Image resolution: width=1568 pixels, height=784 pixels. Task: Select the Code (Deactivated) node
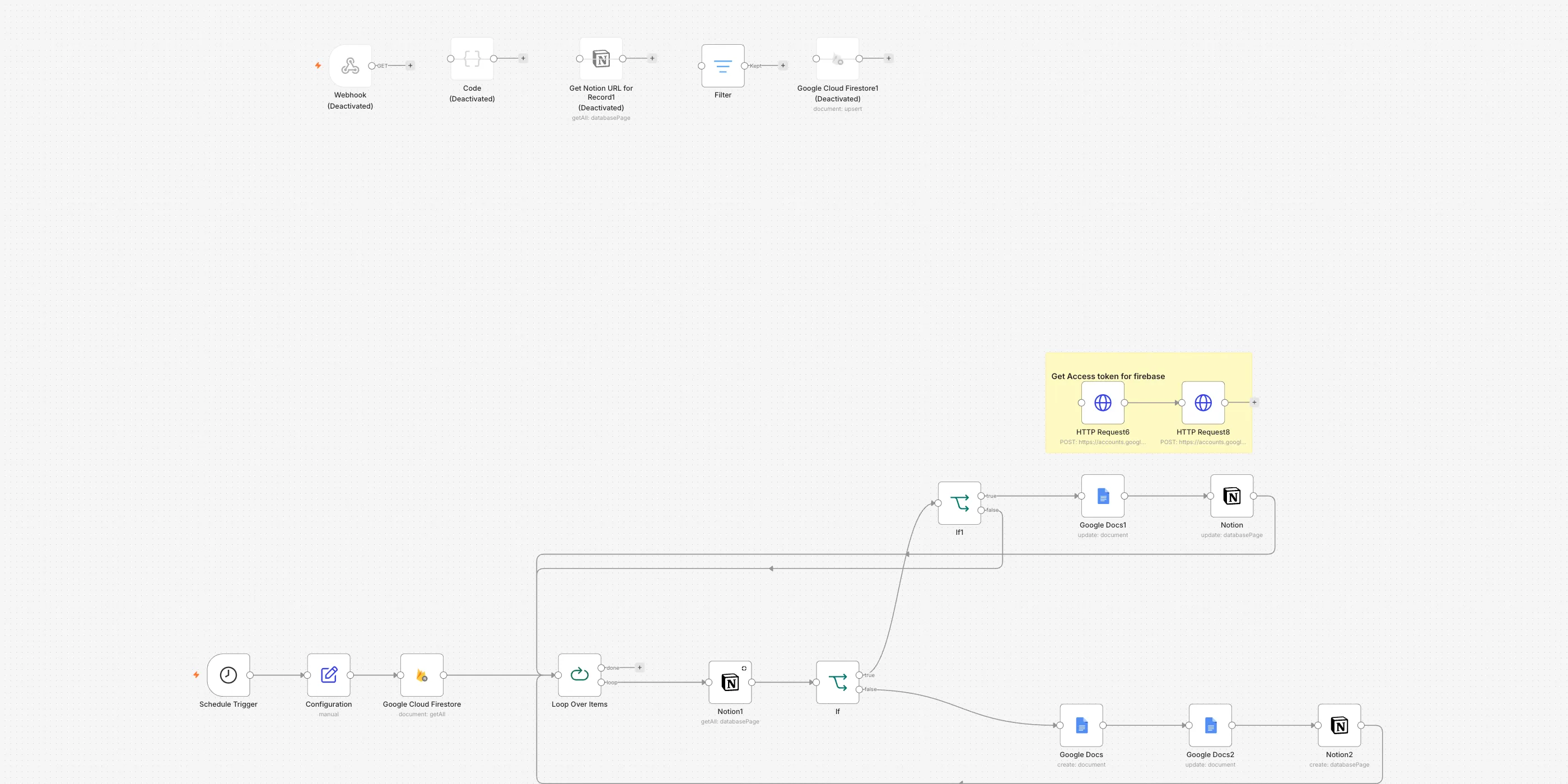click(472, 58)
